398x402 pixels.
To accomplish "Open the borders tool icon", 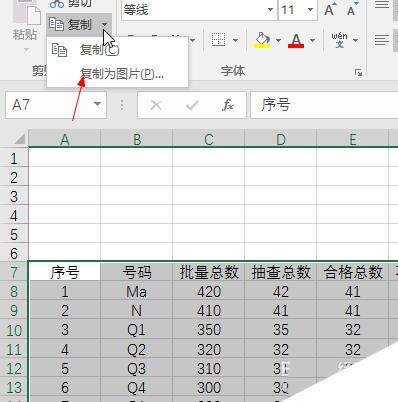I will pyautogui.click(x=219, y=40).
